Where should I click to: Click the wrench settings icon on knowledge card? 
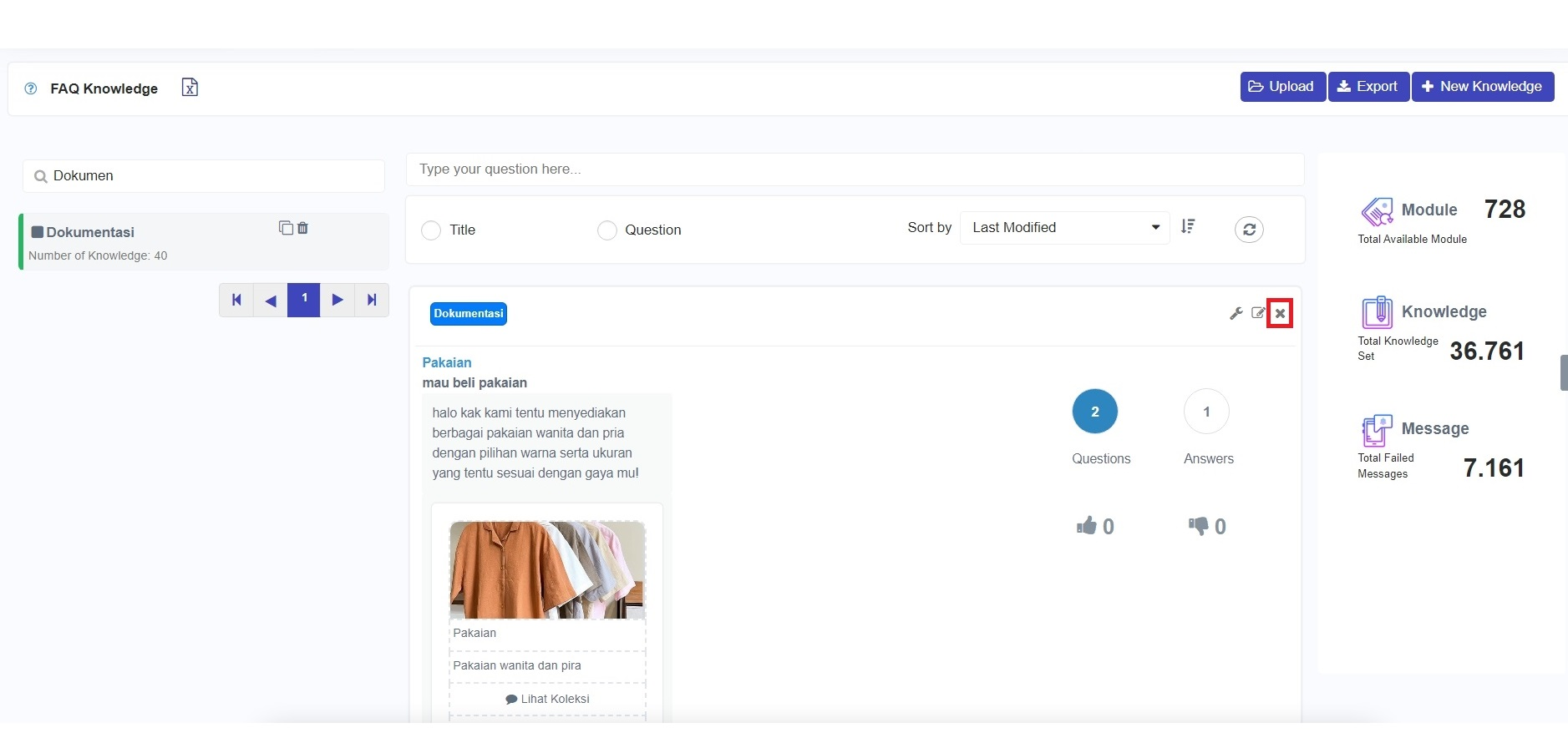coord(1236,314)
